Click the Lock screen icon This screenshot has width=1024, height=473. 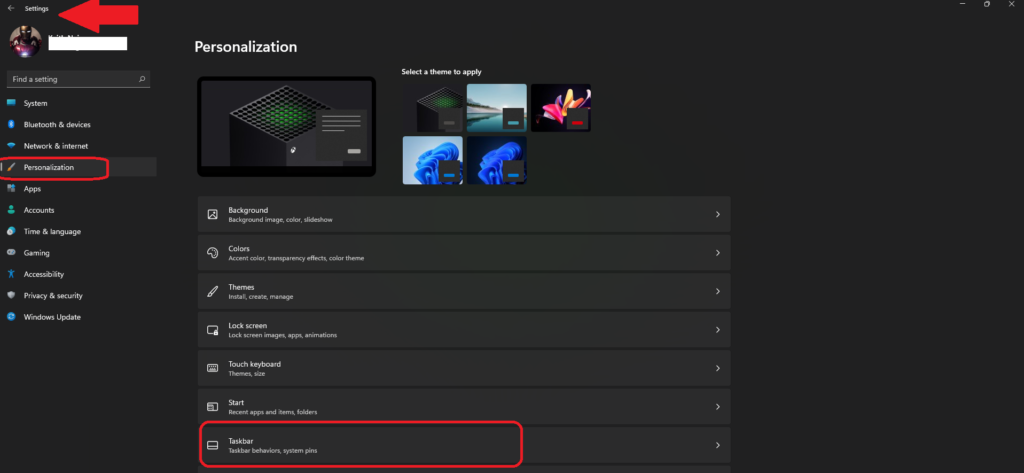tap(212, 330)
